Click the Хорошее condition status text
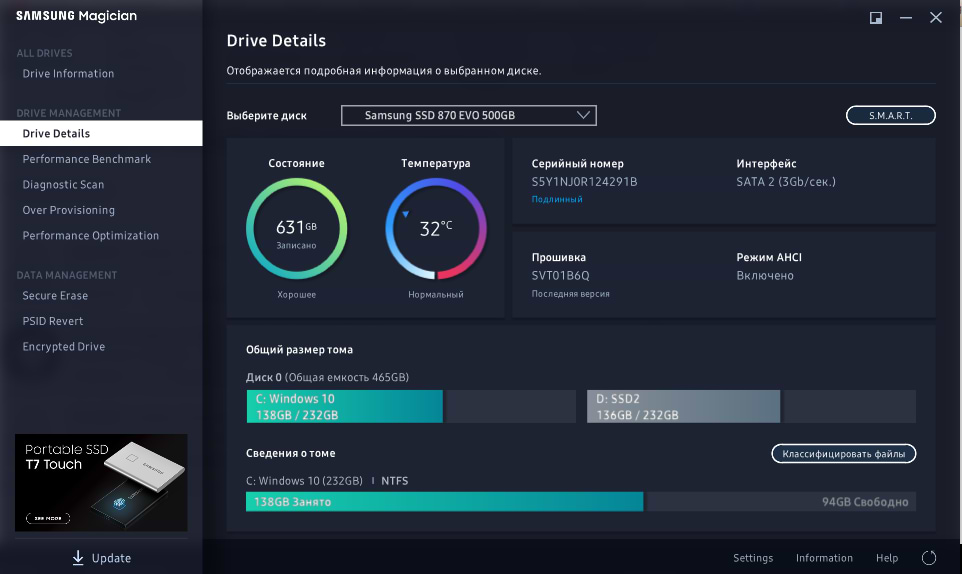The image size is (962, 574). click(x=296, y=294)
